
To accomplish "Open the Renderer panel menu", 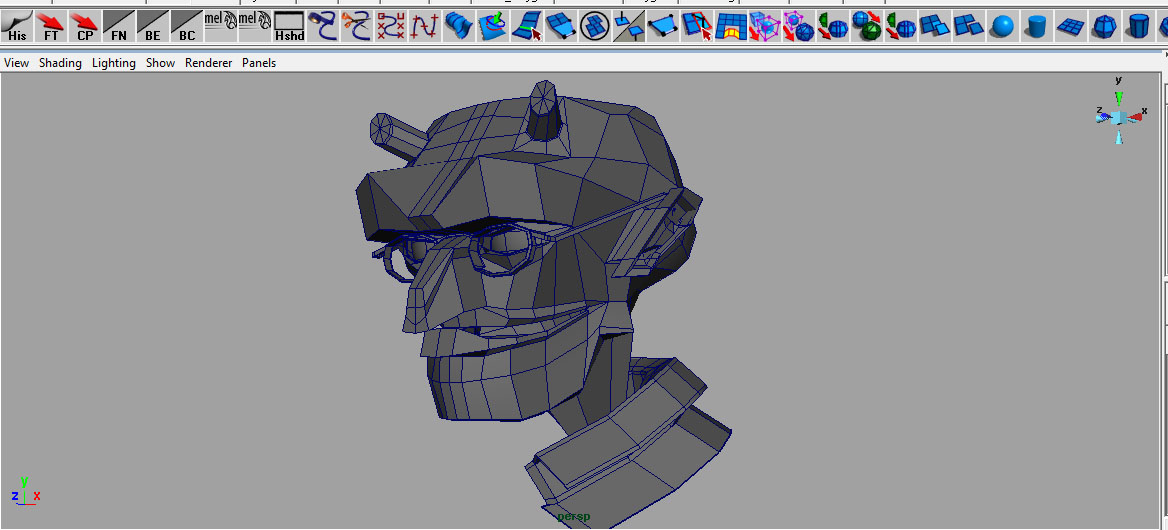I will [x=209, y=63].
